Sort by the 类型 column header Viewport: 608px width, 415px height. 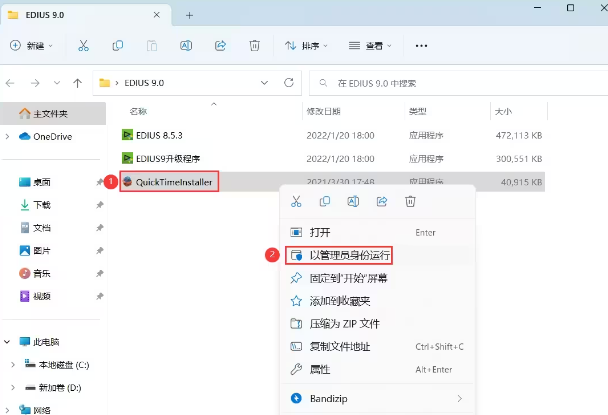coord(418,111)
